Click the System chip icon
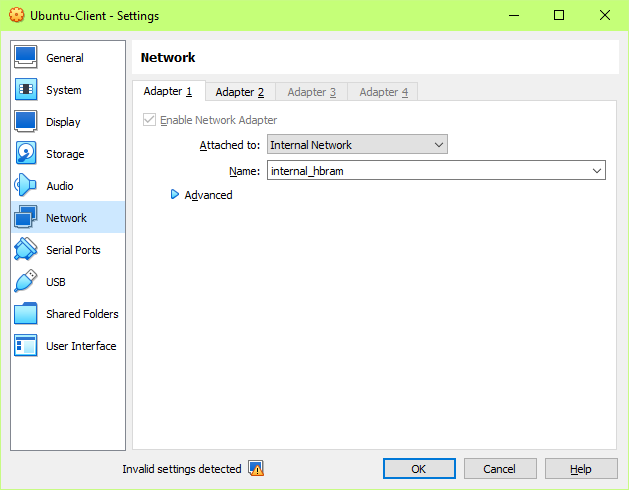629x490 pixels. [26, 89]
